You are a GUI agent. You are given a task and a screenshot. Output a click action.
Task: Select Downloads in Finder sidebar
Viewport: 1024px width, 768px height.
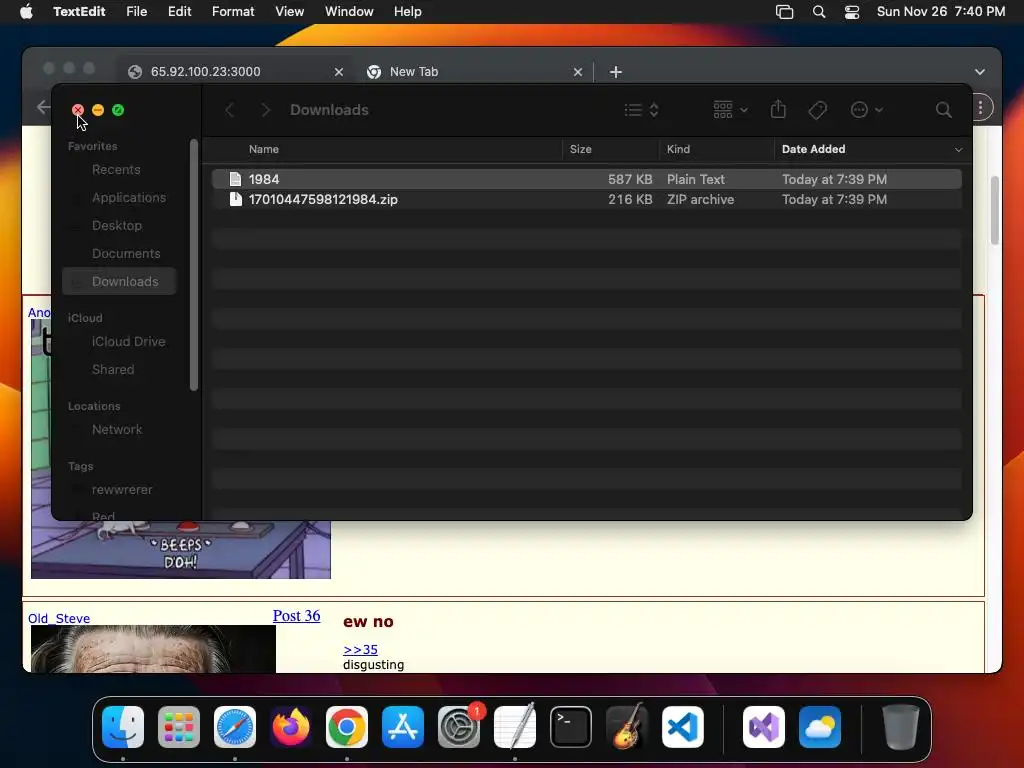pos(120,281)
